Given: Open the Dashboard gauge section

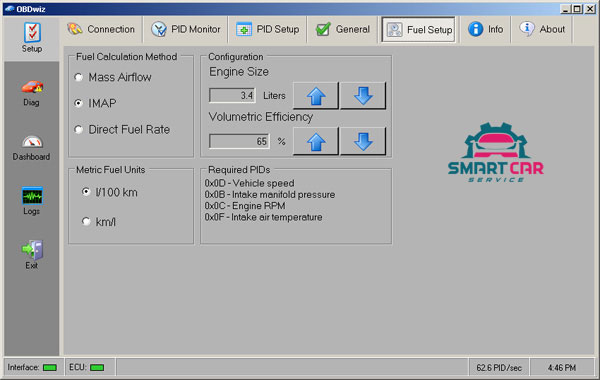Looking at the screenshot, I should click(31, 148).
